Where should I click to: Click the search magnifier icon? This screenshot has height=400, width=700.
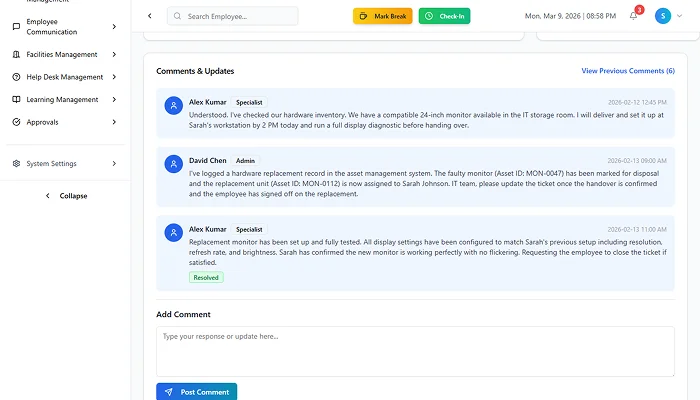click(x=178, y=16)
